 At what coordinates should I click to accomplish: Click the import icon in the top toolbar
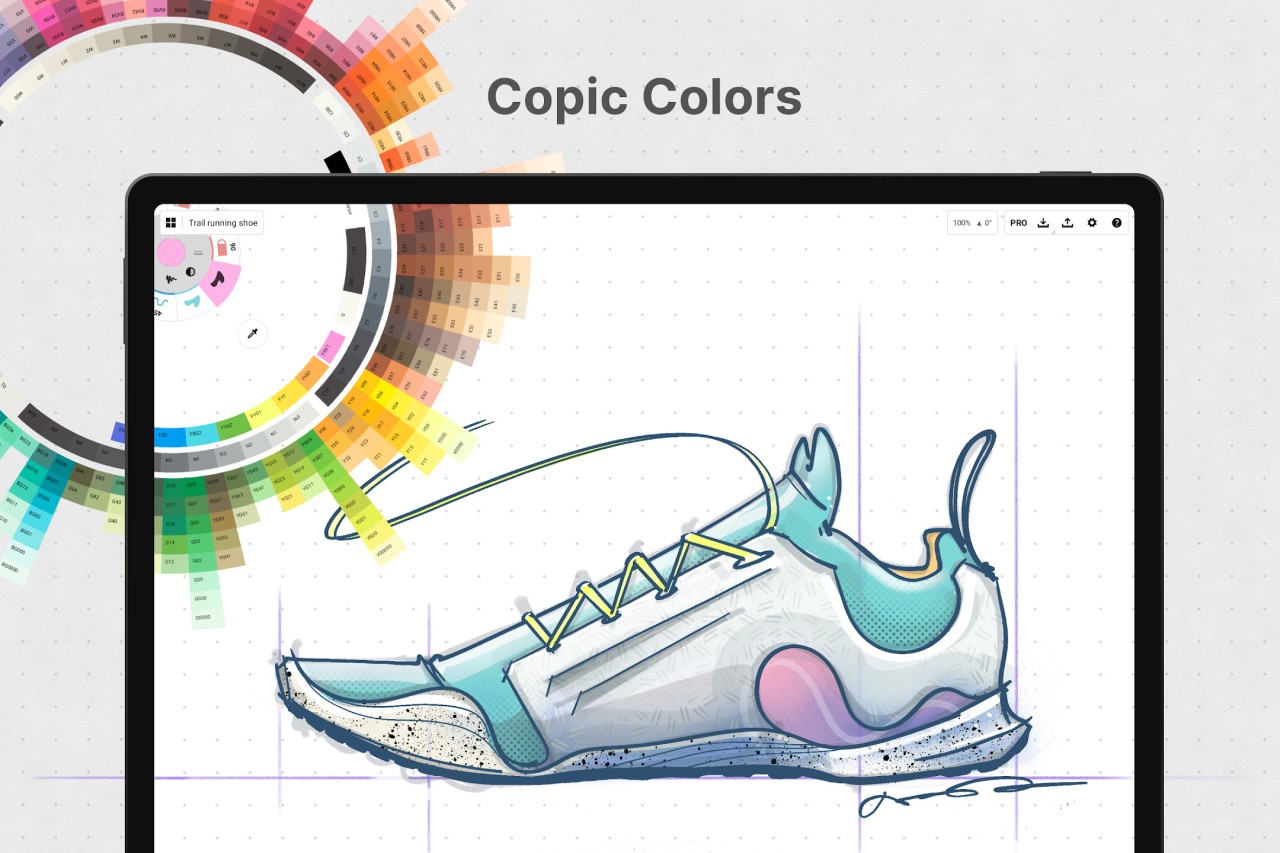[1043, 223]
